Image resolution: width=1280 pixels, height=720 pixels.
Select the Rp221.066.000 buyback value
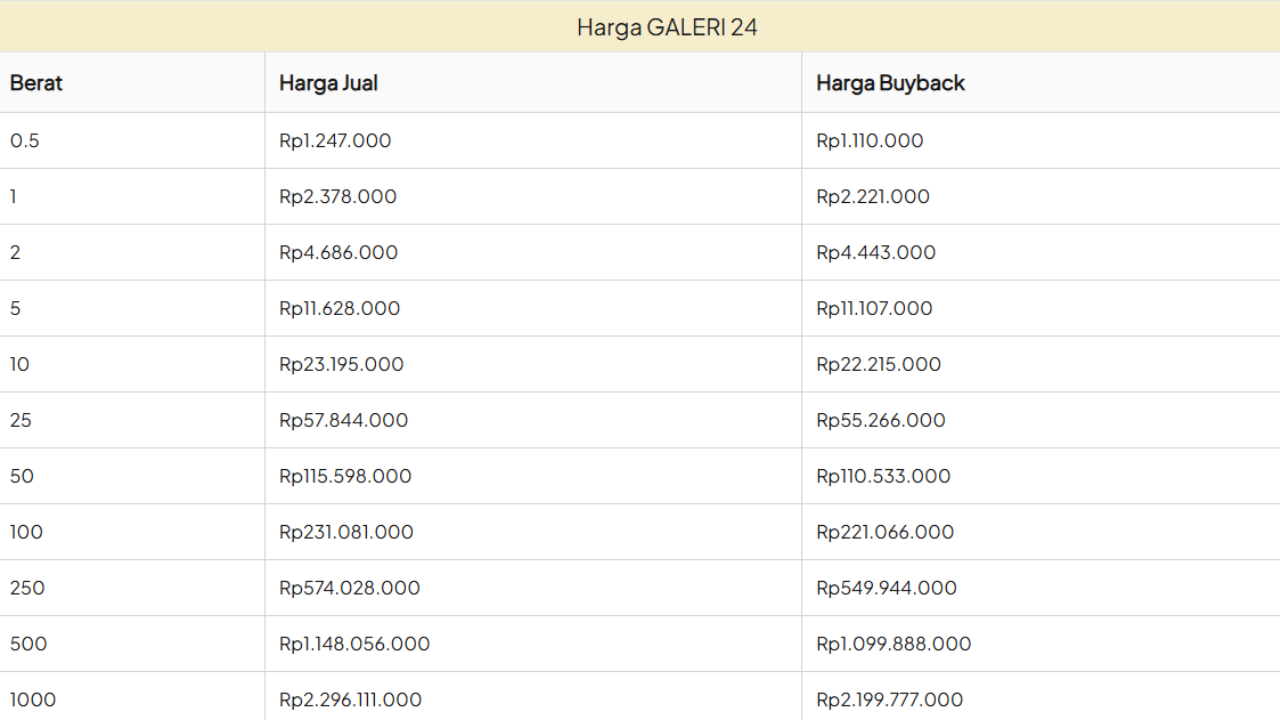885,533
